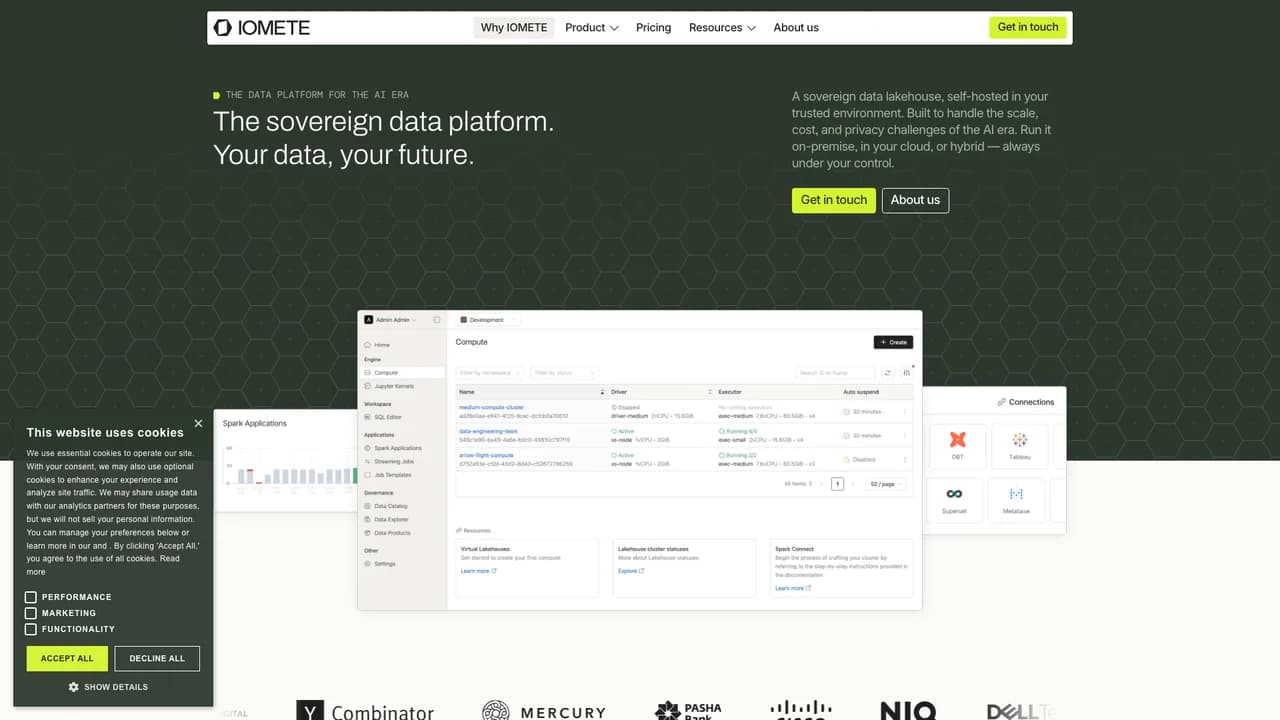This screenshot has height=720, width=1280.
Task: Click the Home icon in dashboard sidebar
Action: [368, 345]
